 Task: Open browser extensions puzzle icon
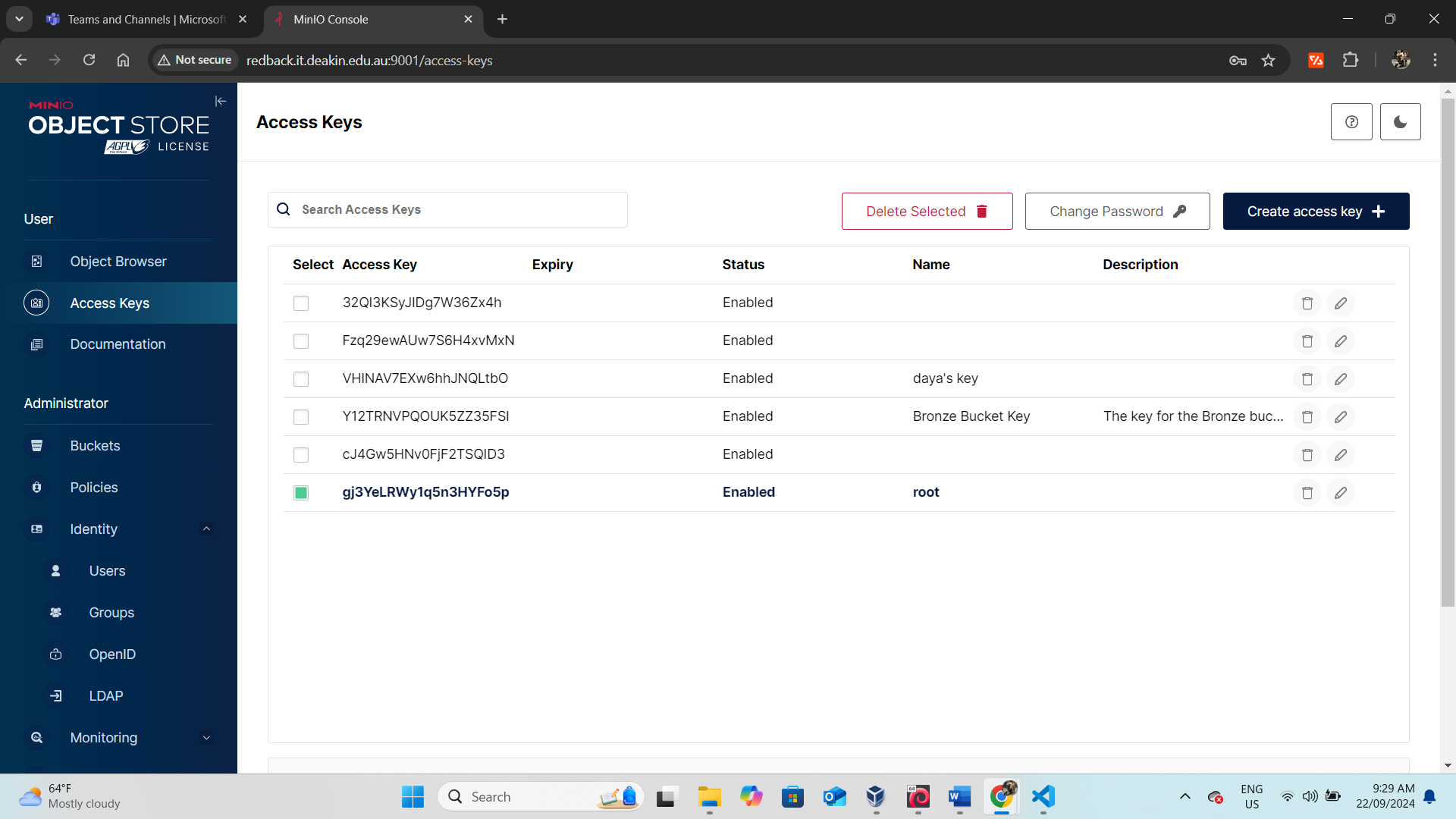[x=1351, y=60]
